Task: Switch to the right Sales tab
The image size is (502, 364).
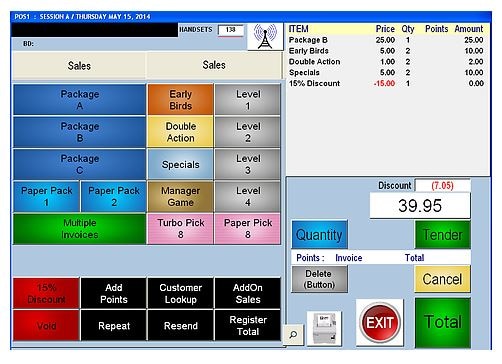Action: [x=214, y=65]
